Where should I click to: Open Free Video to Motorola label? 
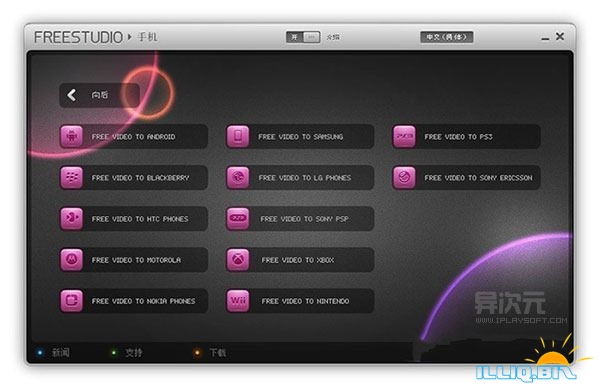click(x=136, y=260)
